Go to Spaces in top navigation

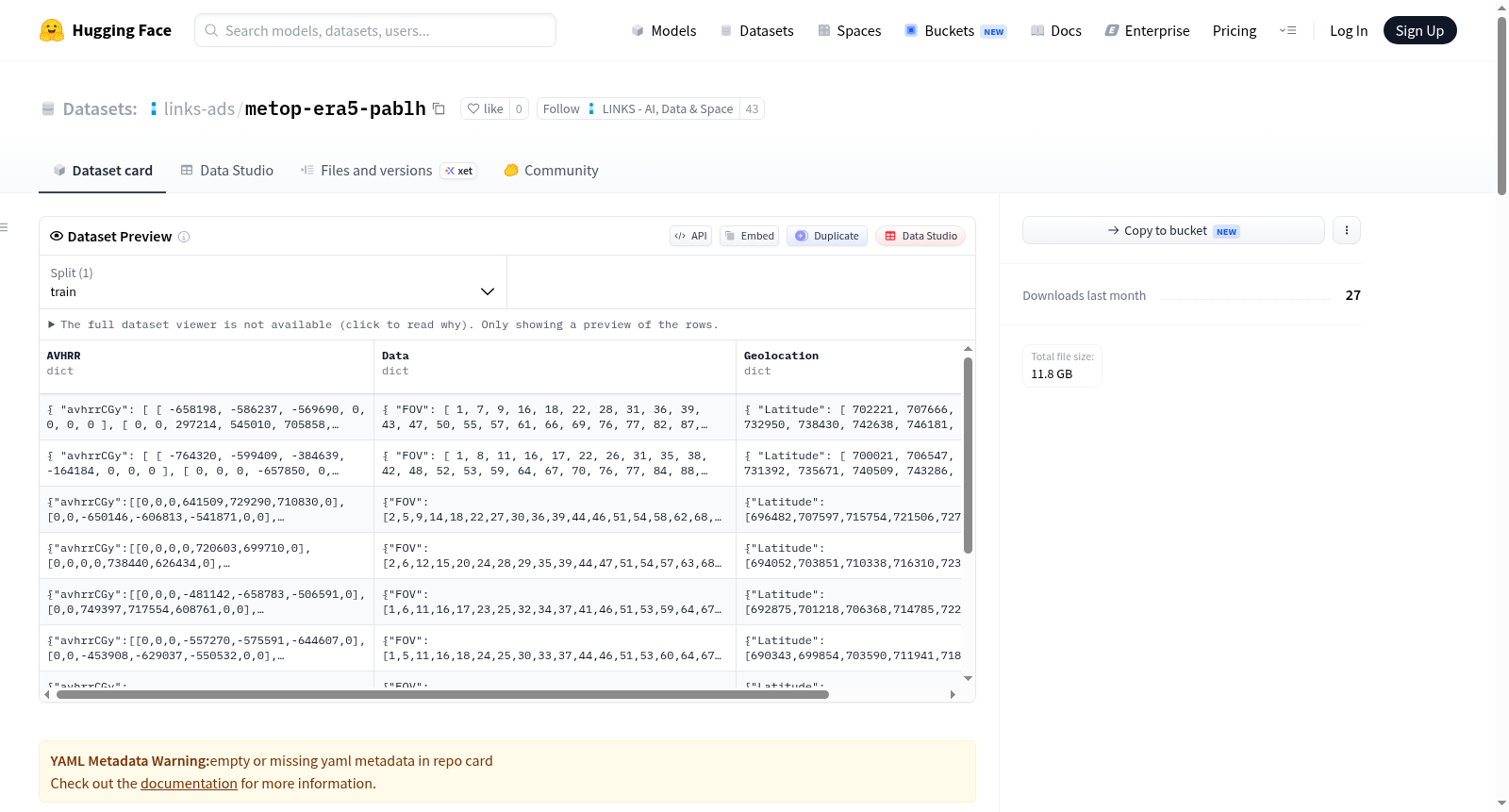click(849, 30)
